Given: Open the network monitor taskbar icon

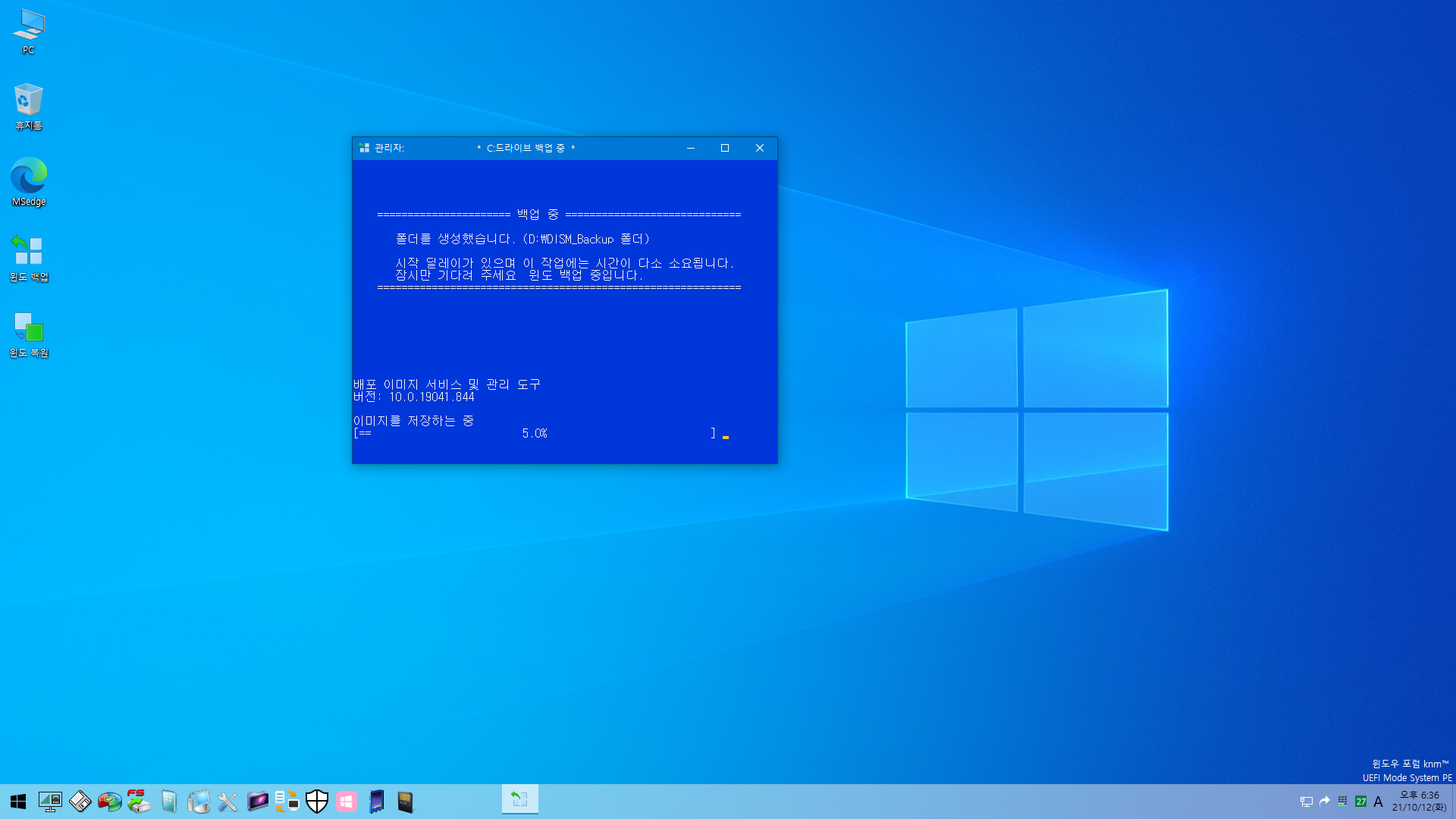Looking at the screenshot, I should (x=50, y=802).
